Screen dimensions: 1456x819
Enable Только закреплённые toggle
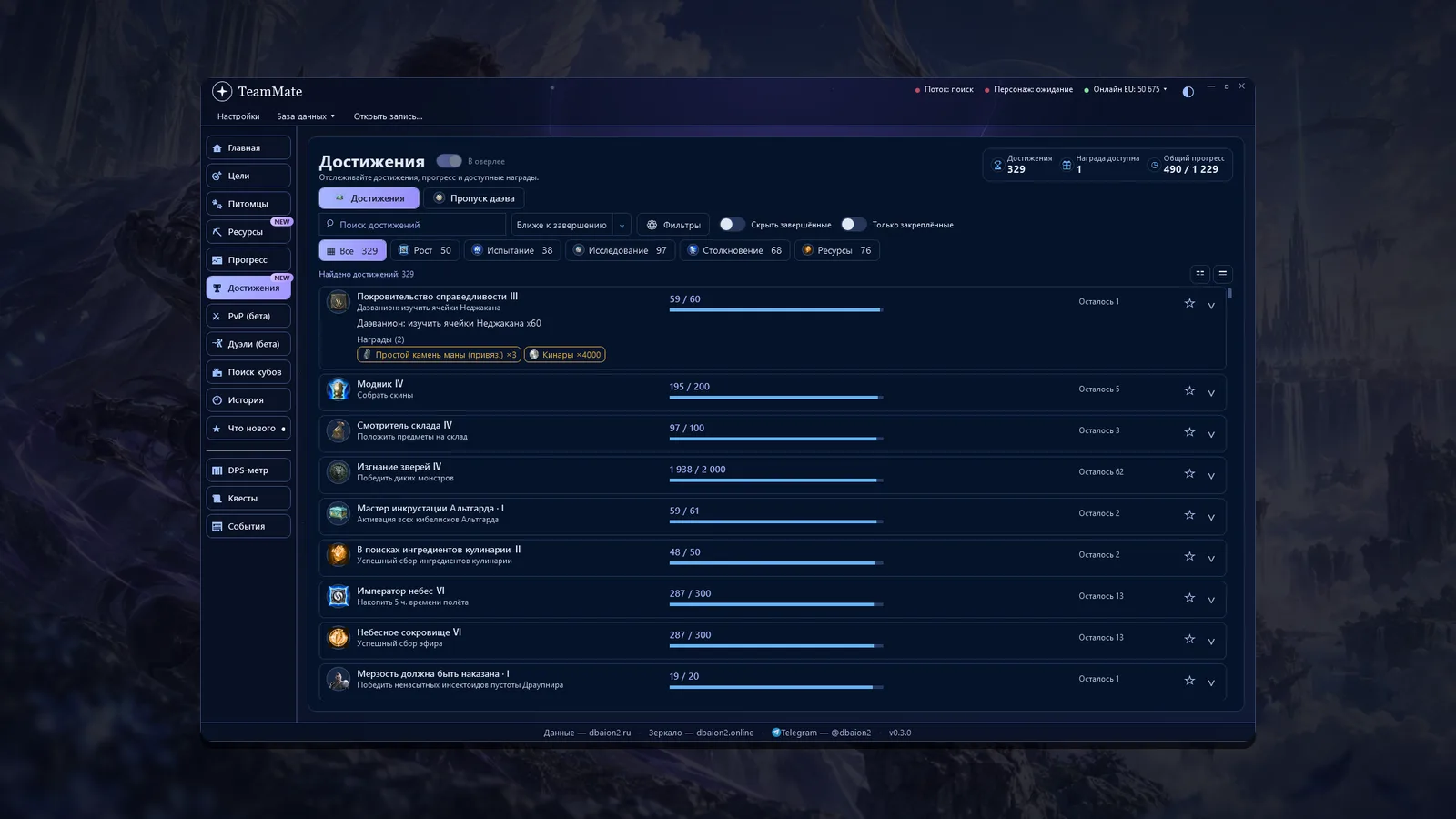point(854,225)
